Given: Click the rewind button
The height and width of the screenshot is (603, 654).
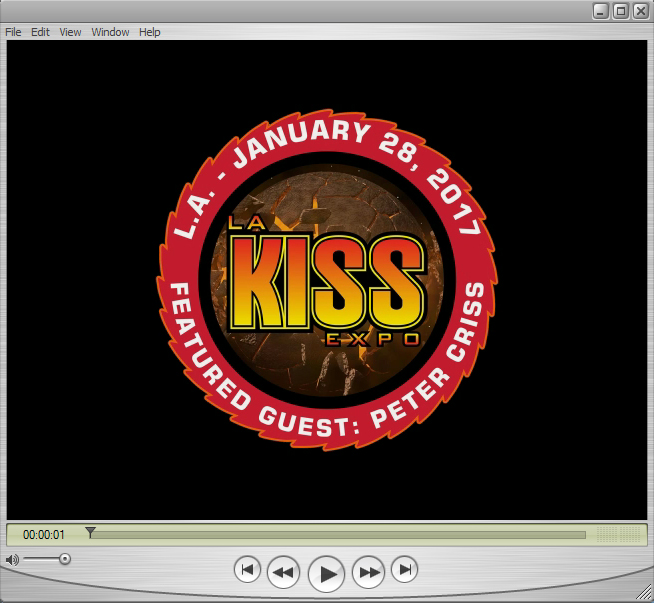Looking at the screenshot, I should (x=283, y=572).
